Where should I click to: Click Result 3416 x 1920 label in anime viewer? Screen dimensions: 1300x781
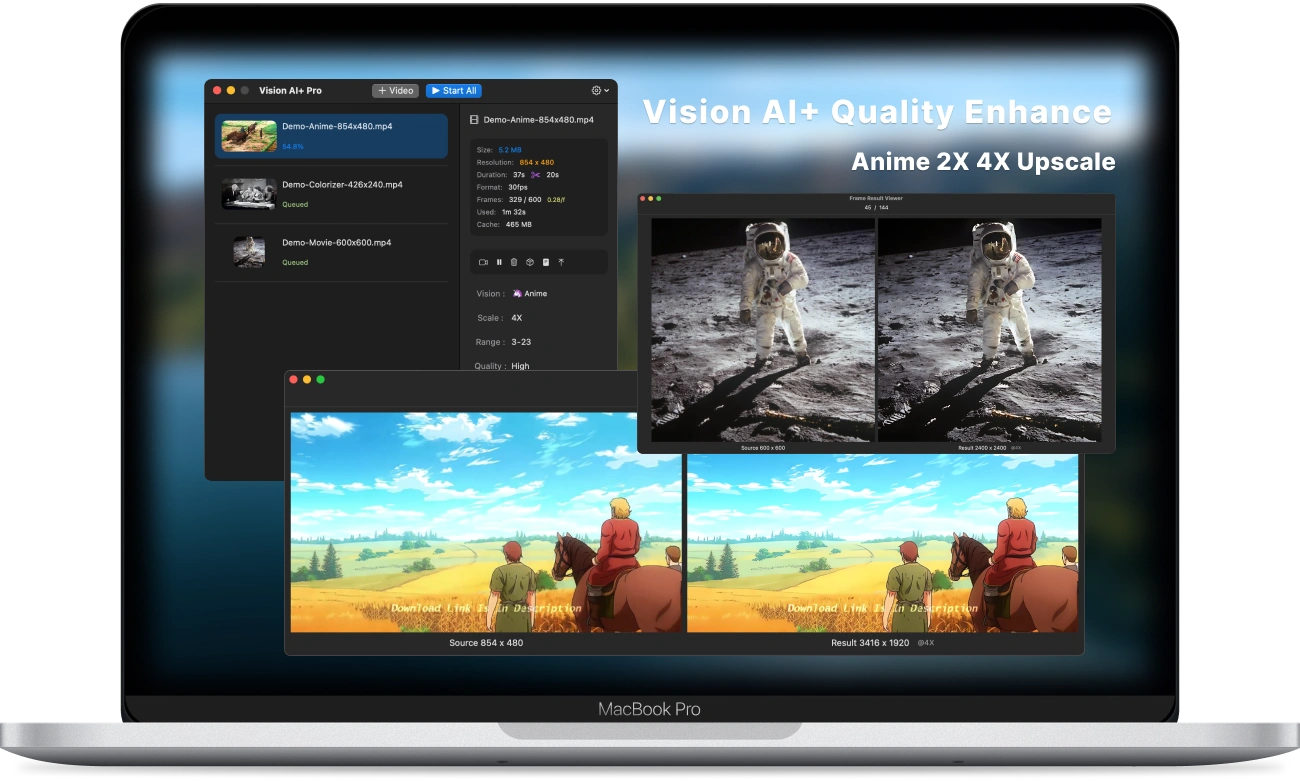coord(870,643)
